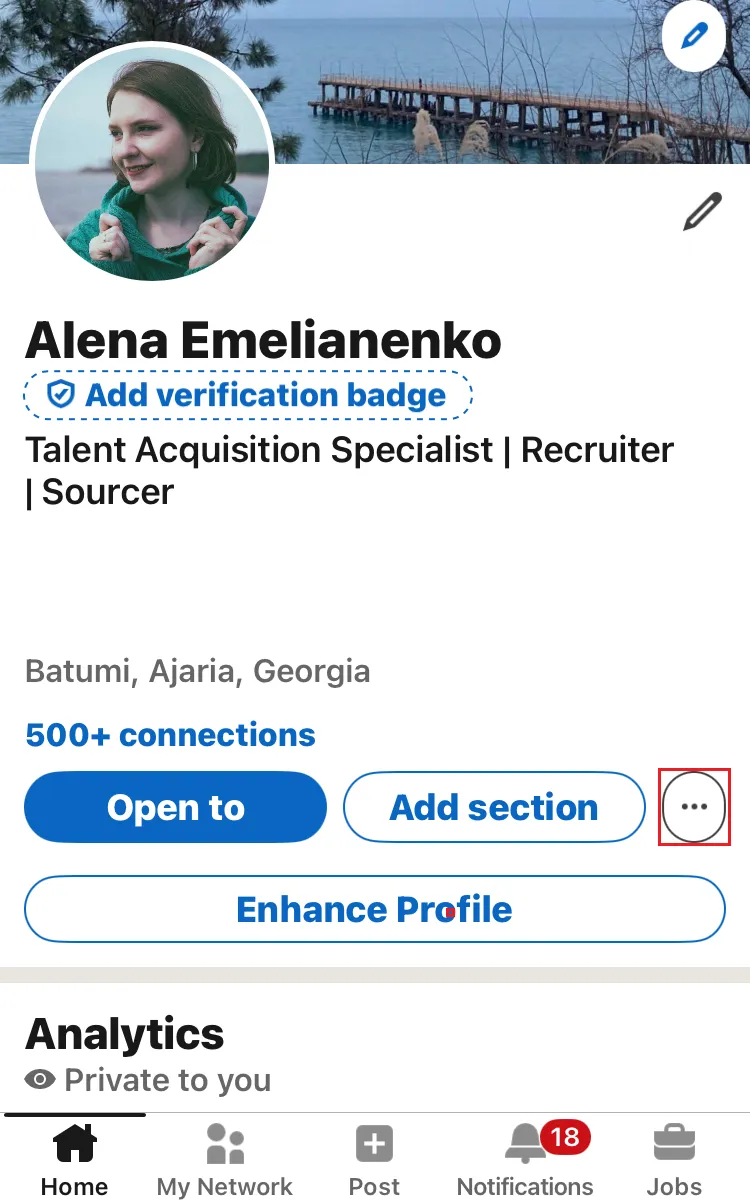This screenshot has width=750, height=1203.
Task: Tap the Batumi, Ajaria, Georgia location
Action: pyautogui.click(x=198, y=670)
